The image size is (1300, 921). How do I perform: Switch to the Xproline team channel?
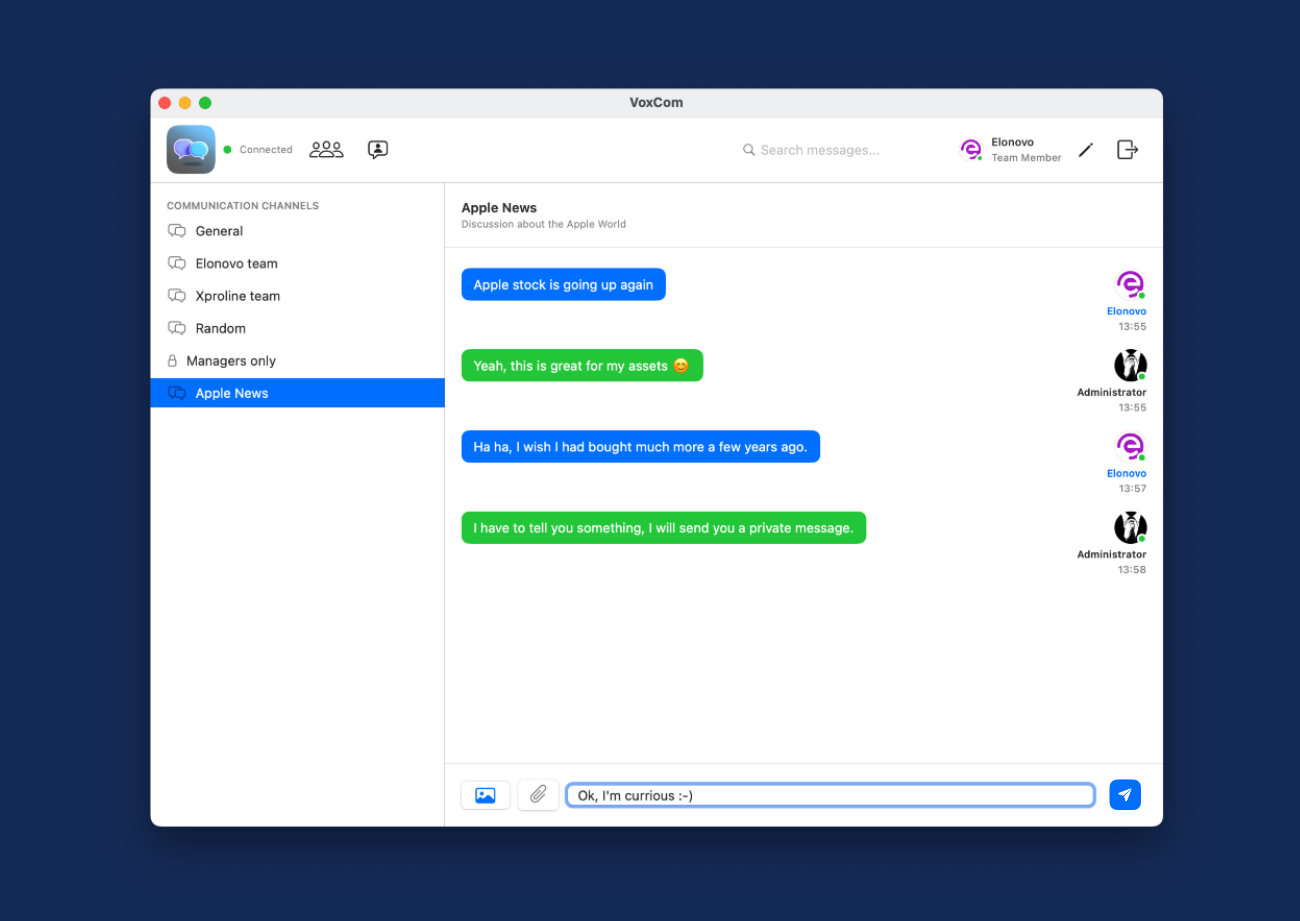pyautogui.click(x=237, y=296)
